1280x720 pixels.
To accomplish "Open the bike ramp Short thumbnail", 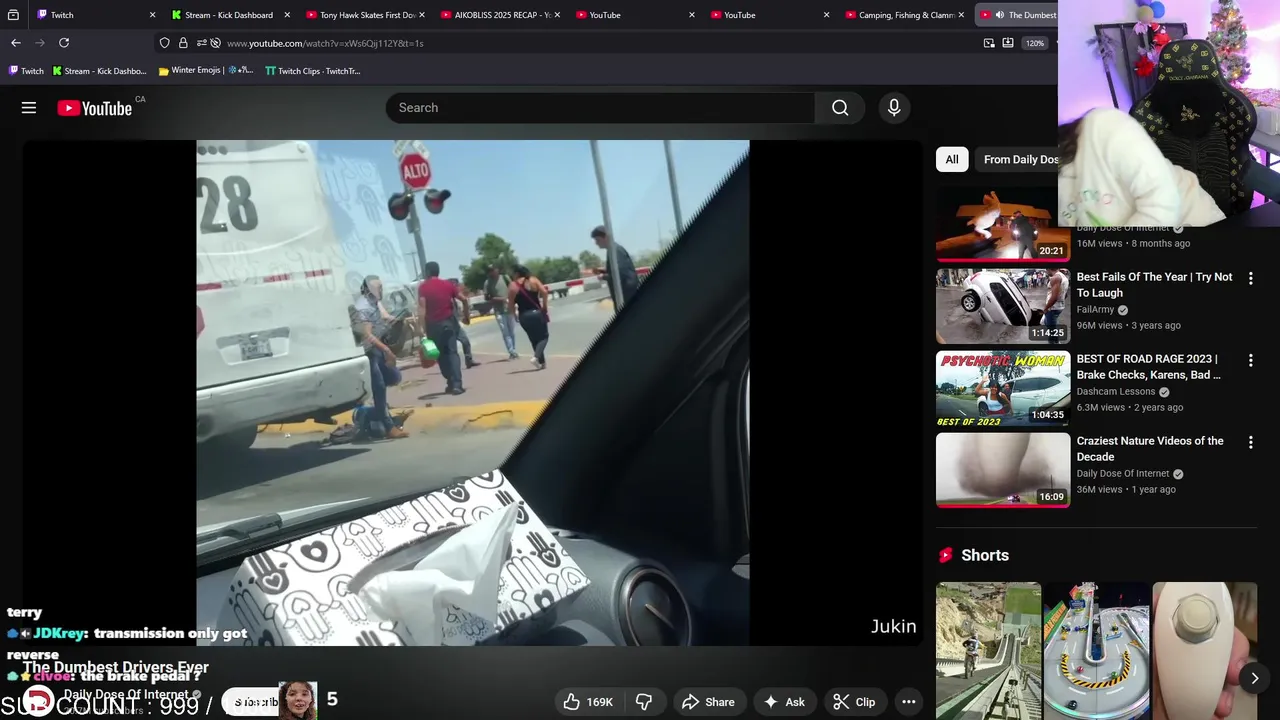I will 988,651.
